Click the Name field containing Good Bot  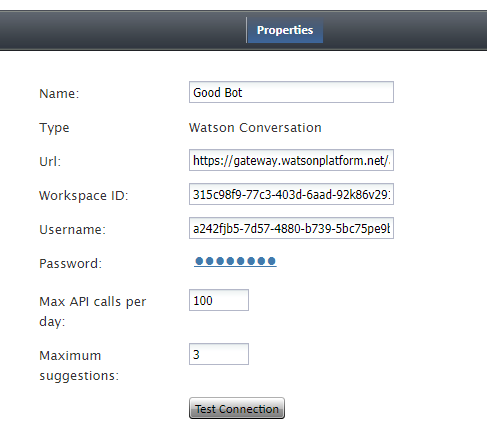[291, 92]
